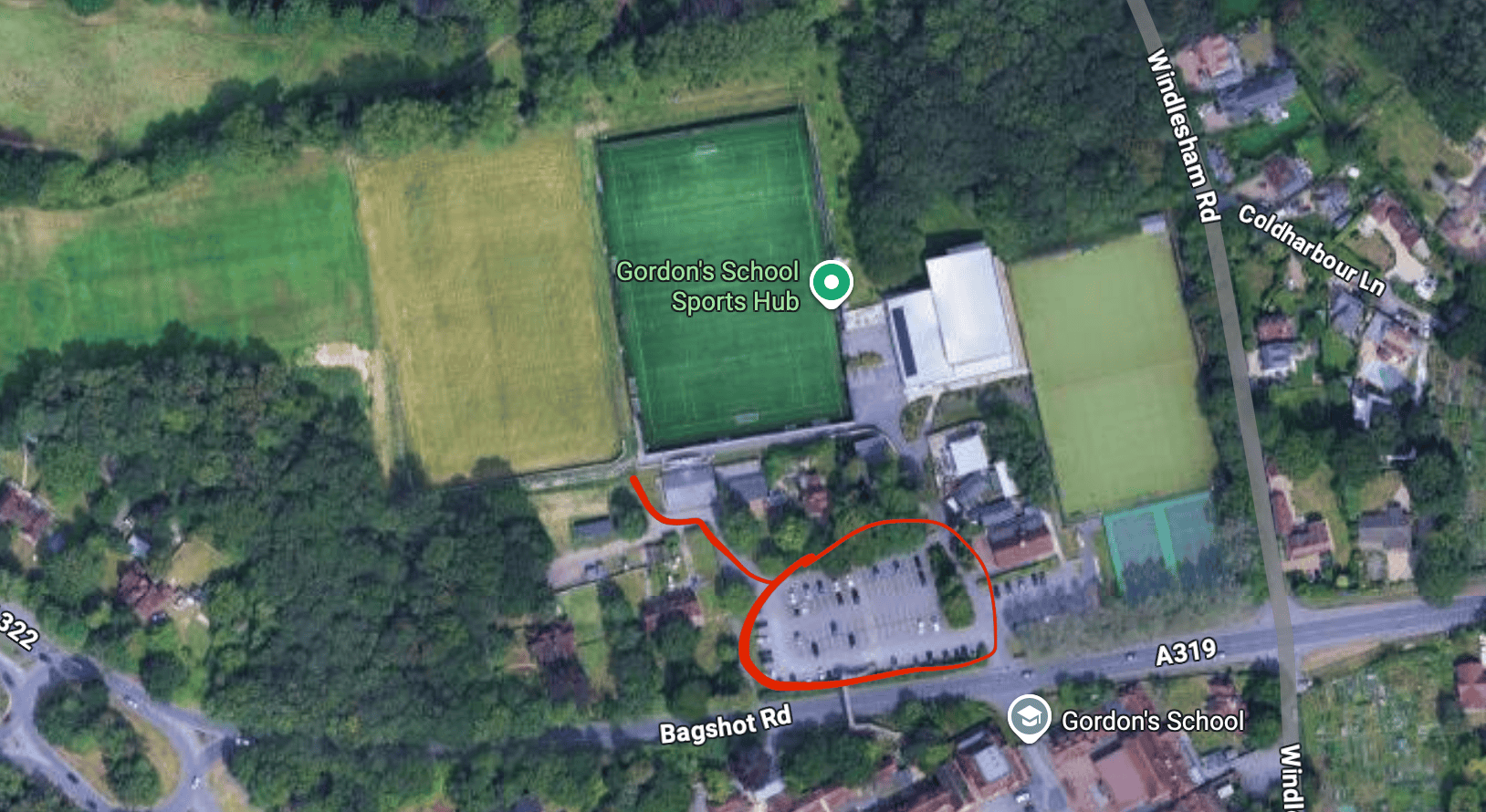The height and width of the screenshot is (812, 1486).
Task: Click the Coldharbour Ln road label
Action: [x=1311, y=249]
